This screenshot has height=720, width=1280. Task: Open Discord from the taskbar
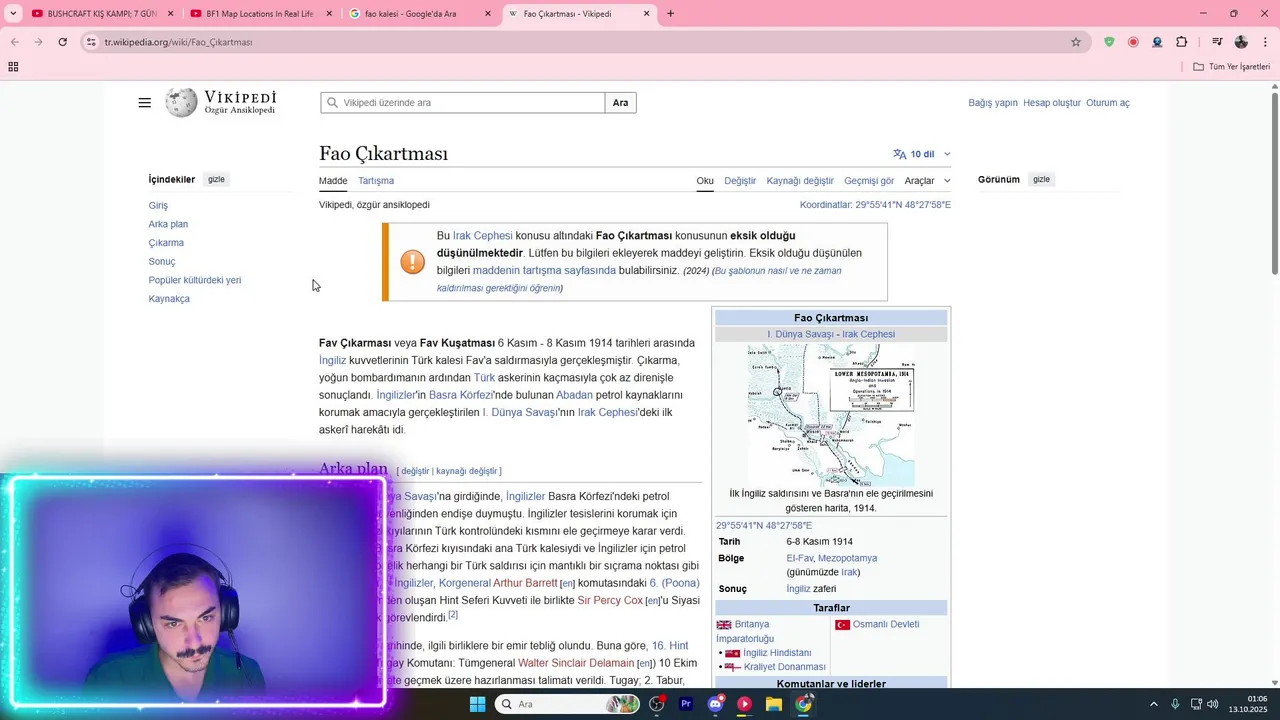(x=715, y=704)
